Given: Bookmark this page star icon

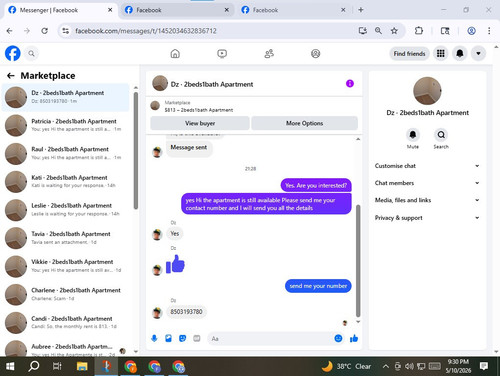Looking at the screenshot, I should pos(394,31).
